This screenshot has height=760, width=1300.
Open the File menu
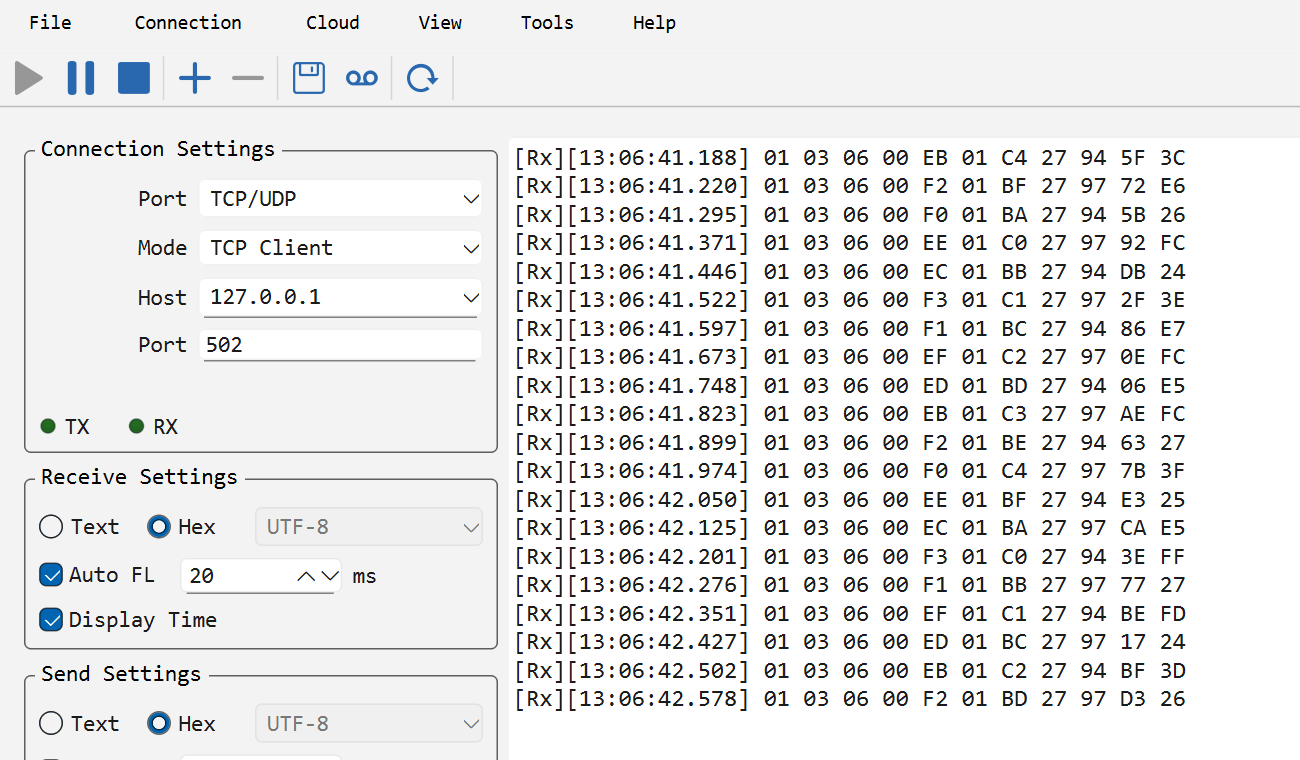click(x=50, y=22)
